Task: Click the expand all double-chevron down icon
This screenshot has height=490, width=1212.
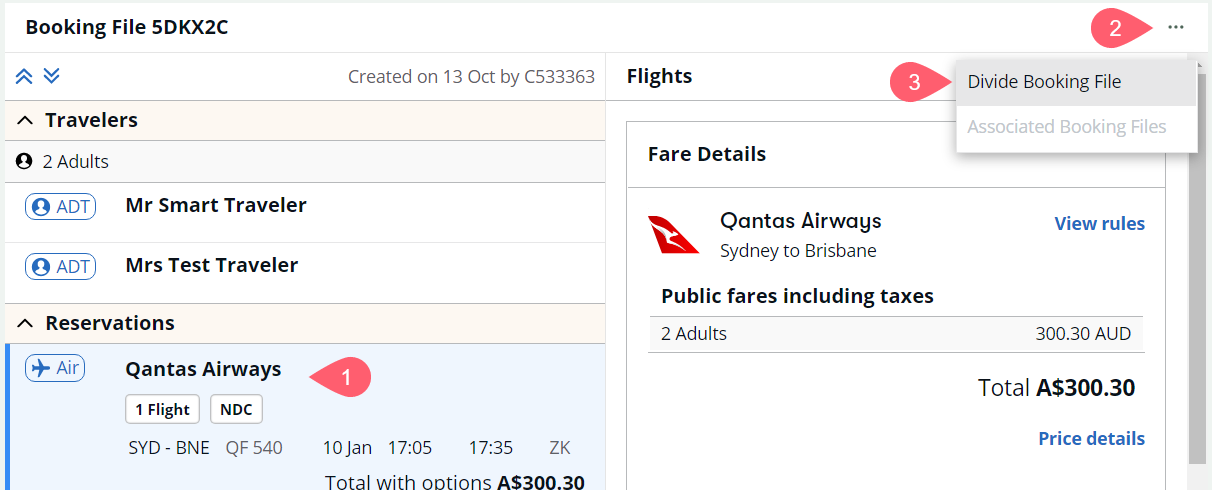Action: coord(52,76)
